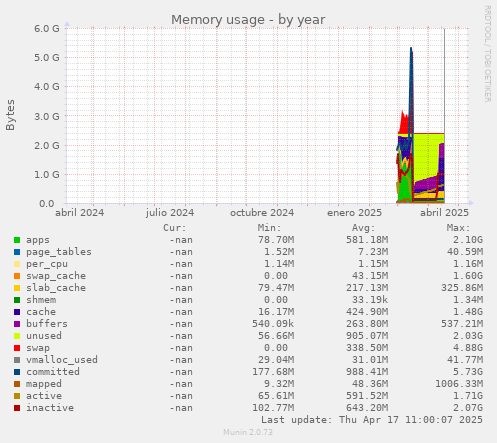Click the blue page_tables legend swatch
The image size is (497, 443).
click(x=17, y=252)
